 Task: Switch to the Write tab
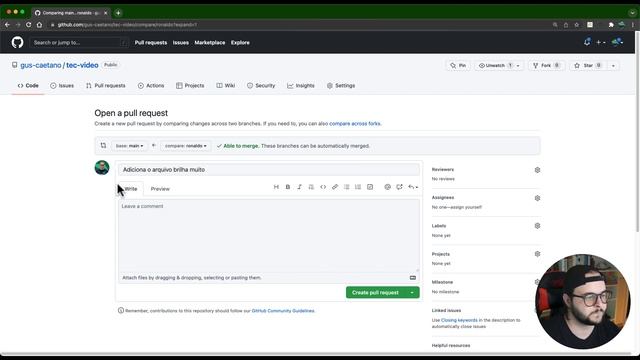coord(131,189)
